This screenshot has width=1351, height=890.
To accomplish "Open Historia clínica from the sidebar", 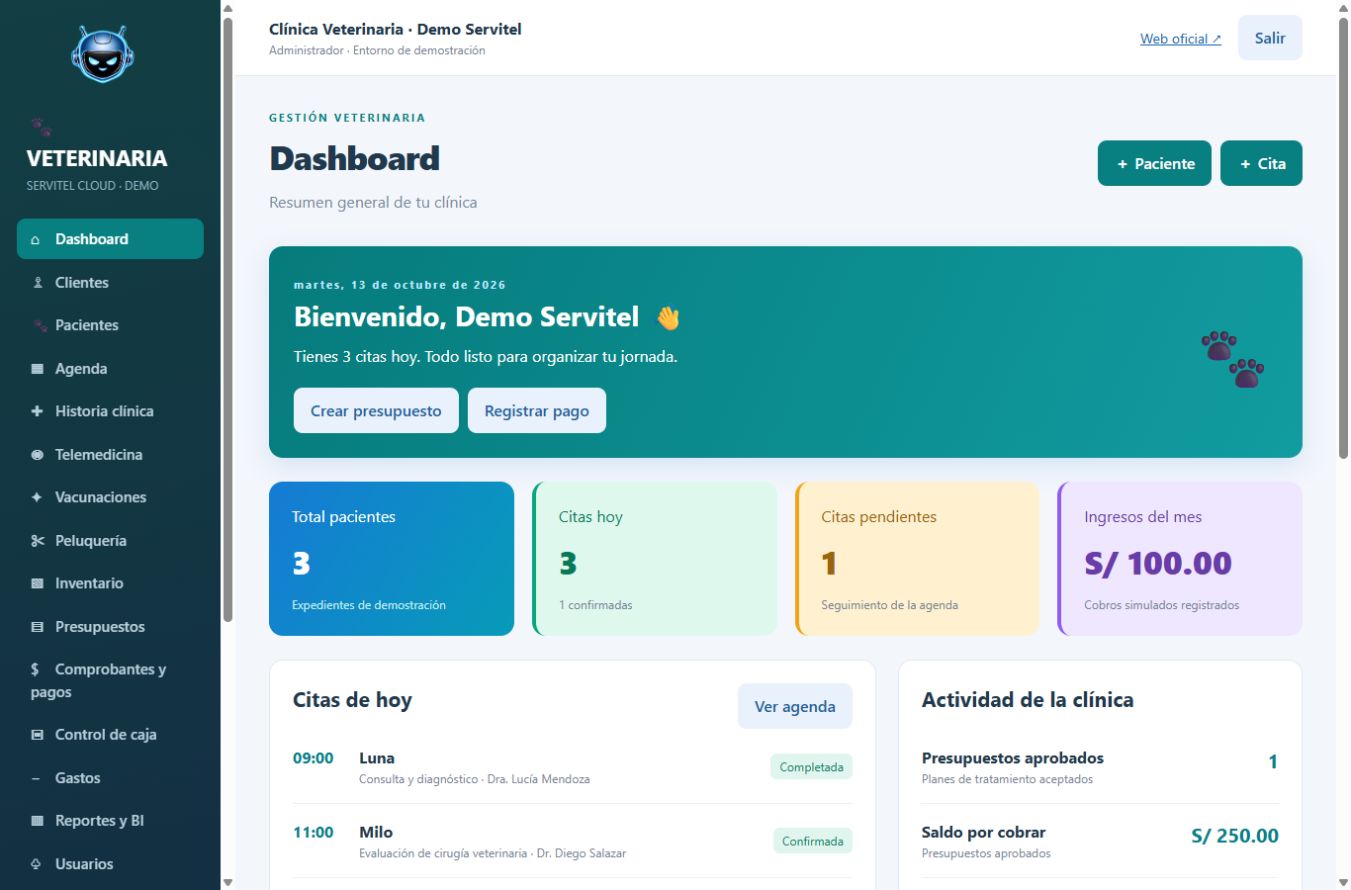I will point(110,411).
